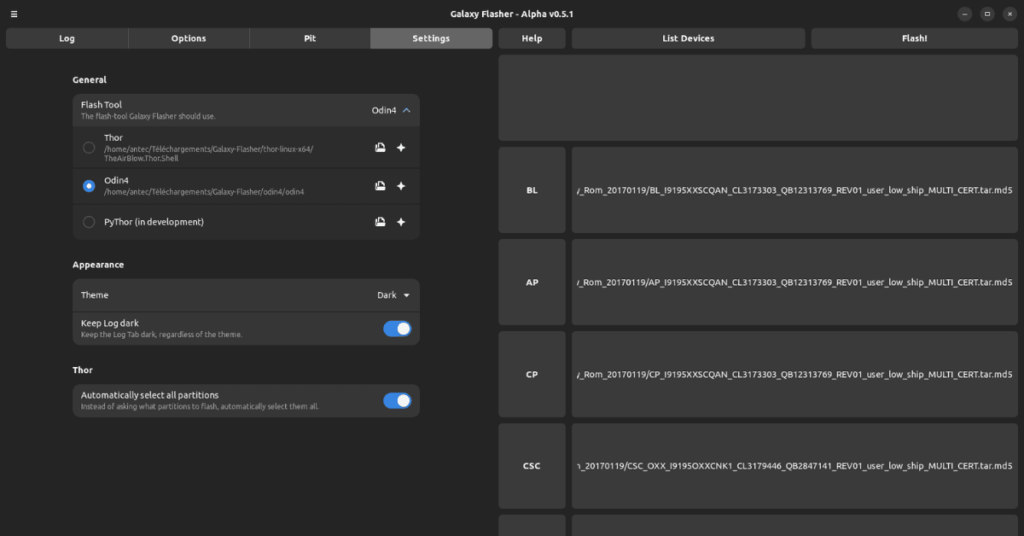Click the Flash! button
Image resolution: width=1024 pixels, height=536 pixels.
coord(914,39)
